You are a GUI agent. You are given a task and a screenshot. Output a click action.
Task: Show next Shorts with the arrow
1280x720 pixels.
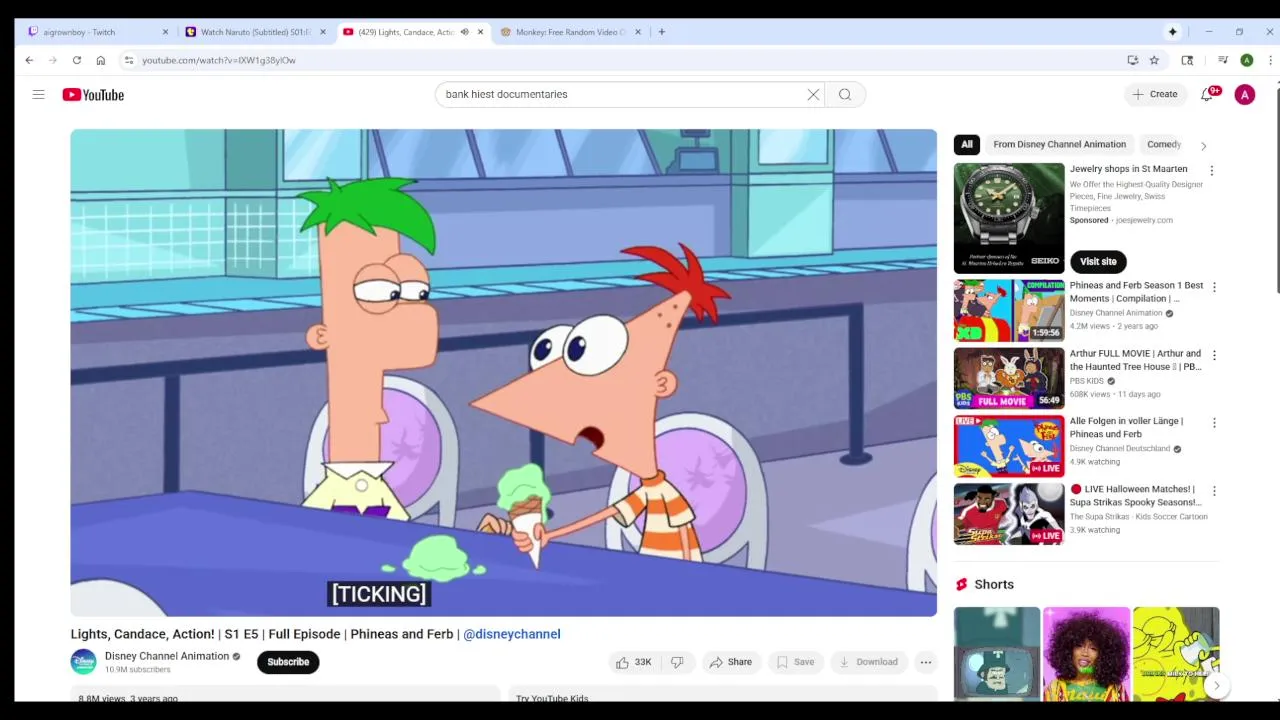pos(1217,686)
